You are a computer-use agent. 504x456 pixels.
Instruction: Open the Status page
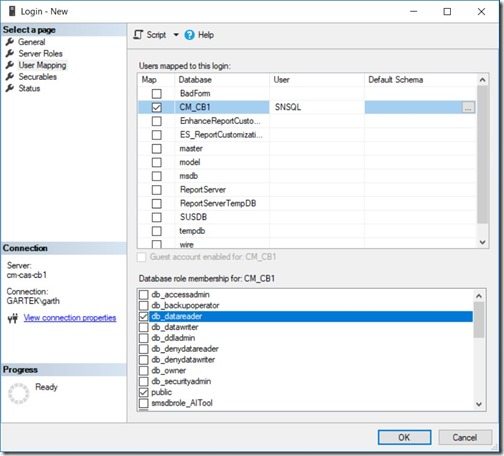coord(29,88)
